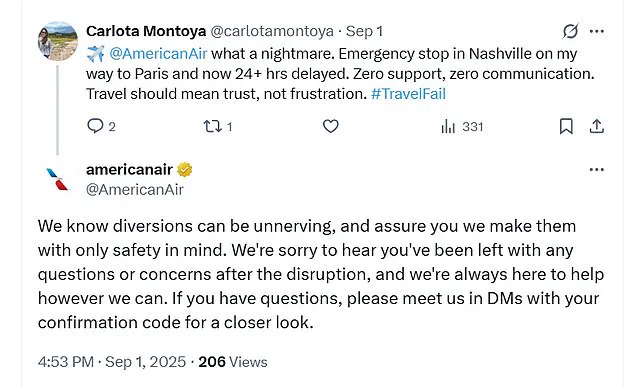Click the @AmericanAir handle under americanair name
The width and height of the screenshot is (634, 387).
[135, 190]
